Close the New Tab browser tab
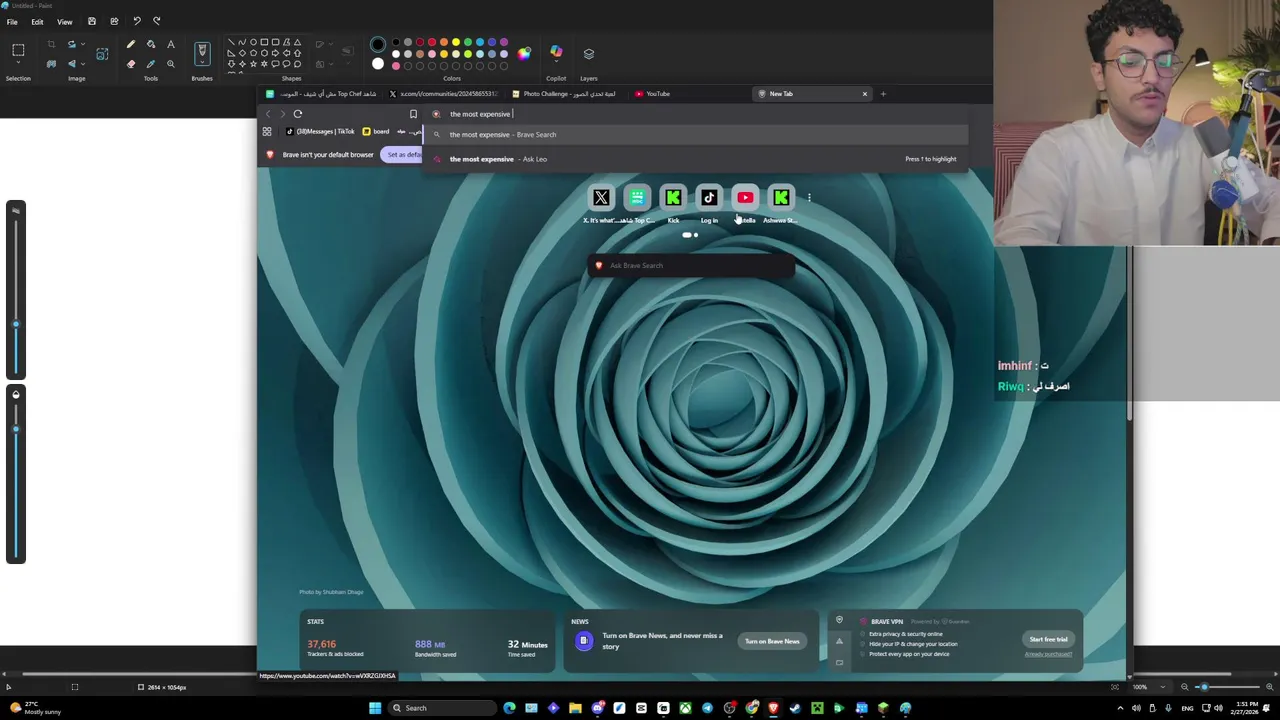 tap(865, 94)
